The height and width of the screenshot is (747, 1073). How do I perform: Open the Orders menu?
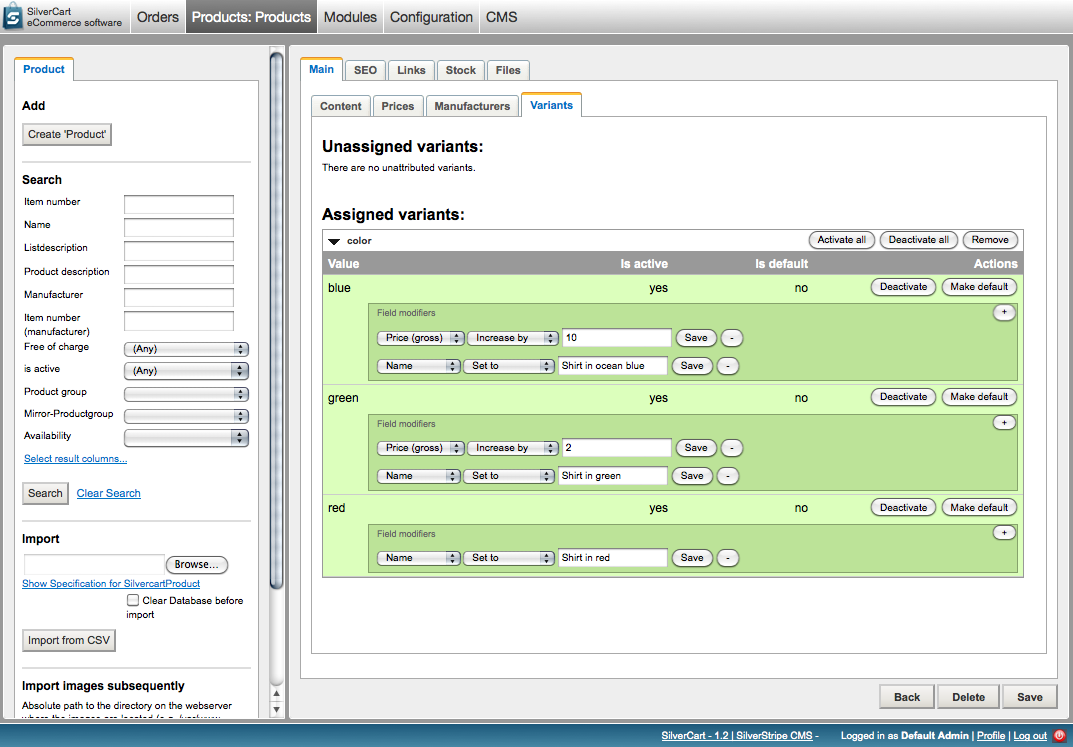(x=157, y=17)
